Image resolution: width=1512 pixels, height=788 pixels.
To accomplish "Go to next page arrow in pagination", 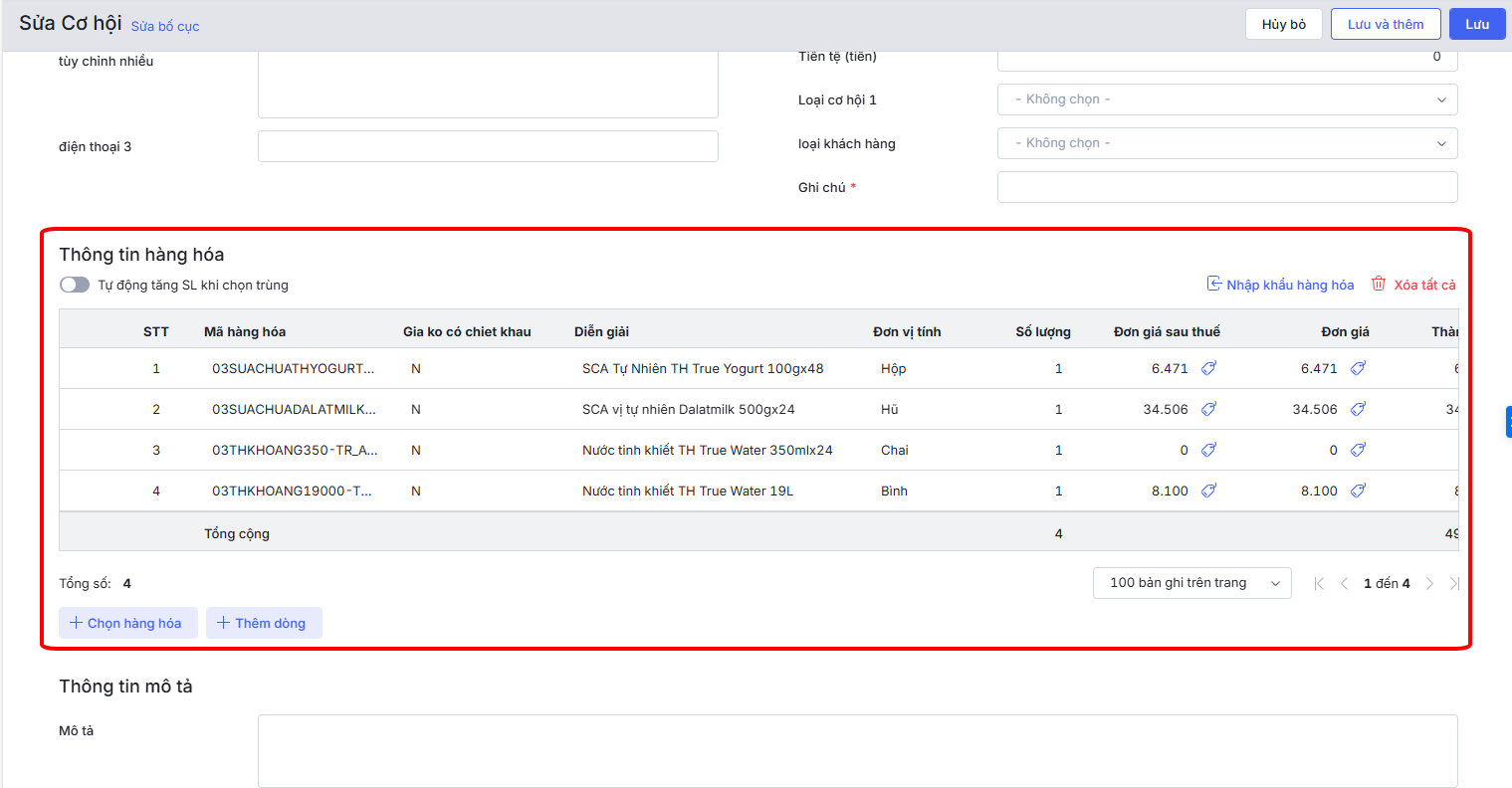I will click(x=1429, y=583).
